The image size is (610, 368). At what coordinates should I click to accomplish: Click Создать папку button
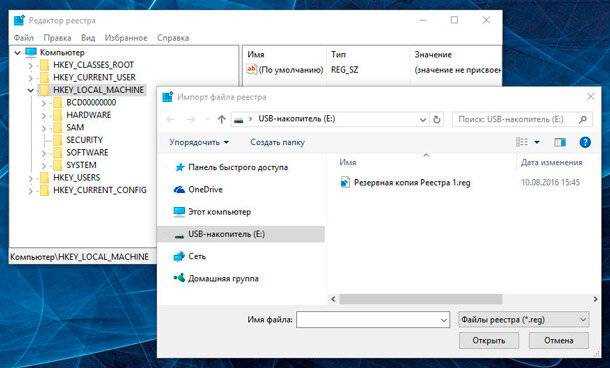tap(277, 142)
